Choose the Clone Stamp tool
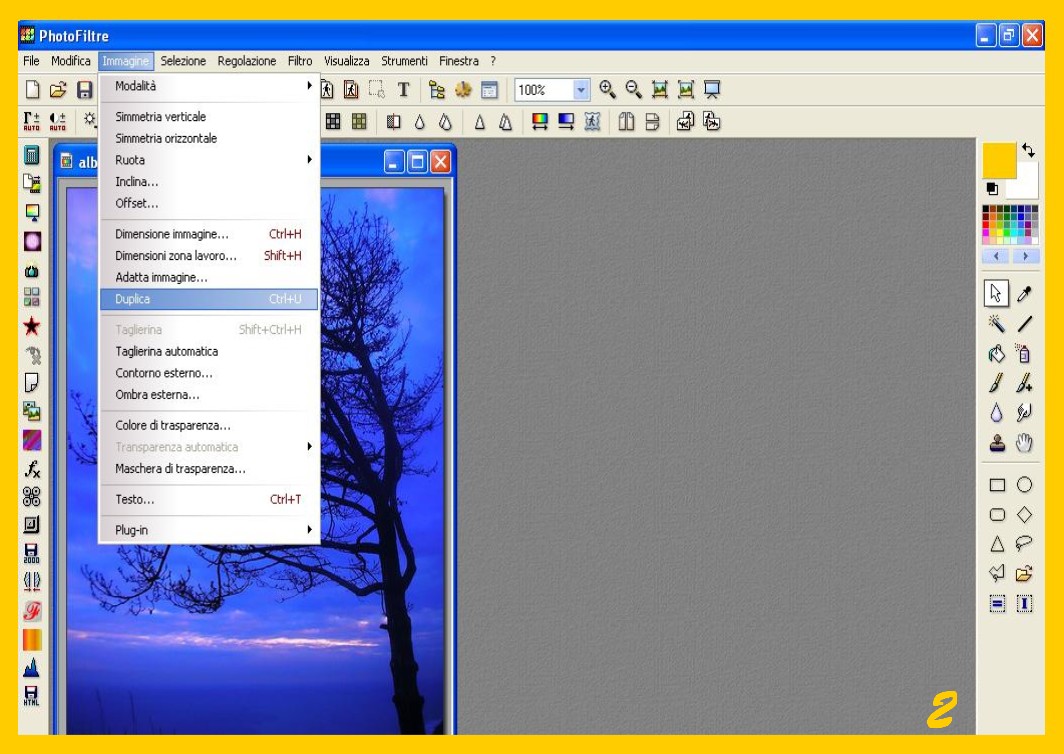Viewport: 1064px width, 754px height. coord(997,443)
